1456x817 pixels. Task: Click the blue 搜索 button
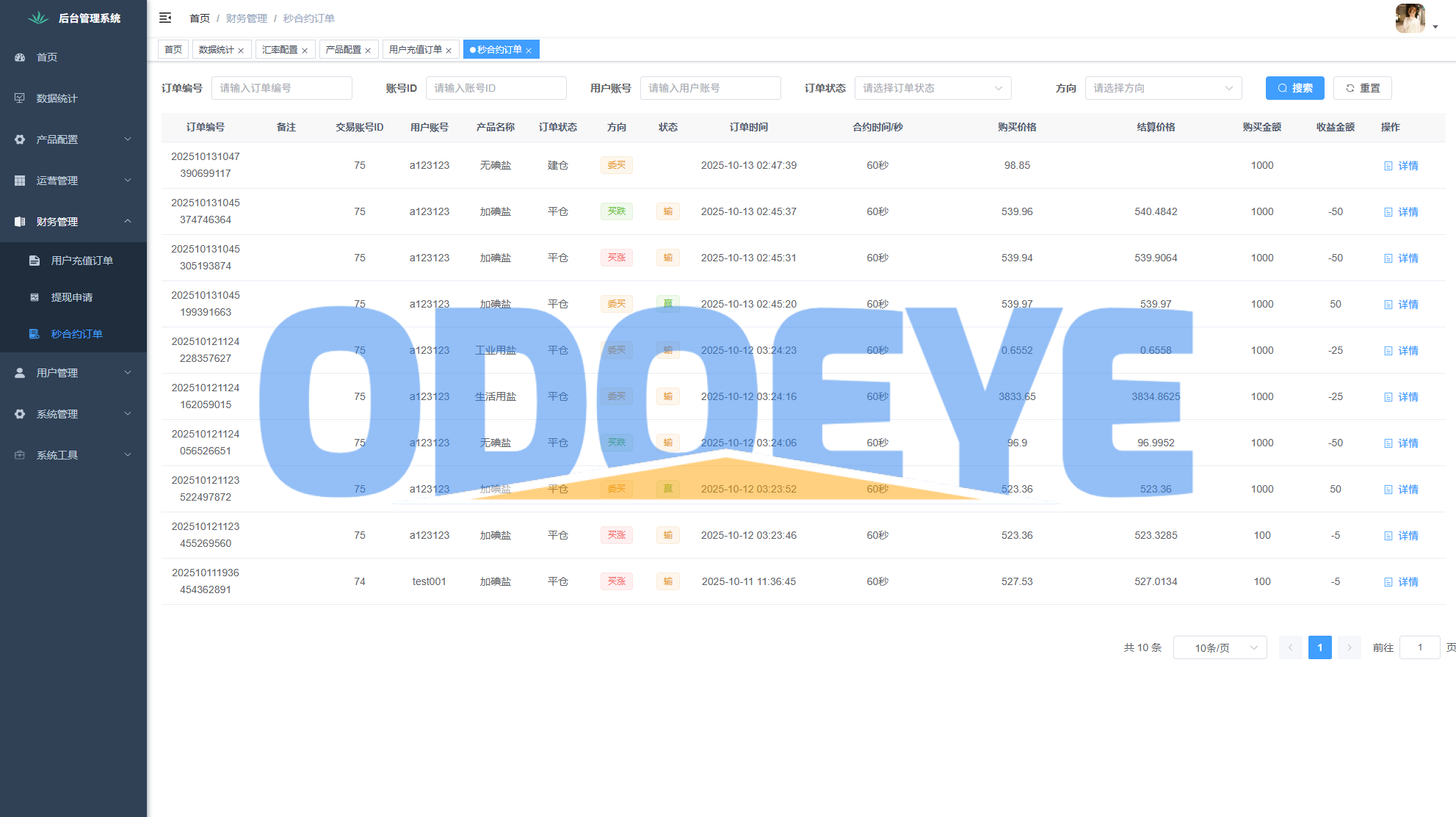click(1294, 88)
